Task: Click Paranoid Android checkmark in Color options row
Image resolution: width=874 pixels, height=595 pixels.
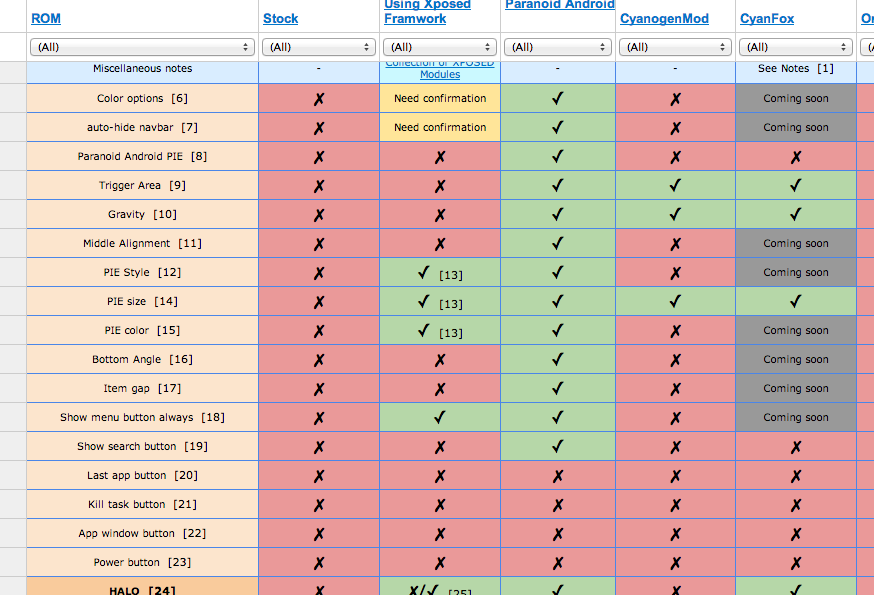Action: 557,99
